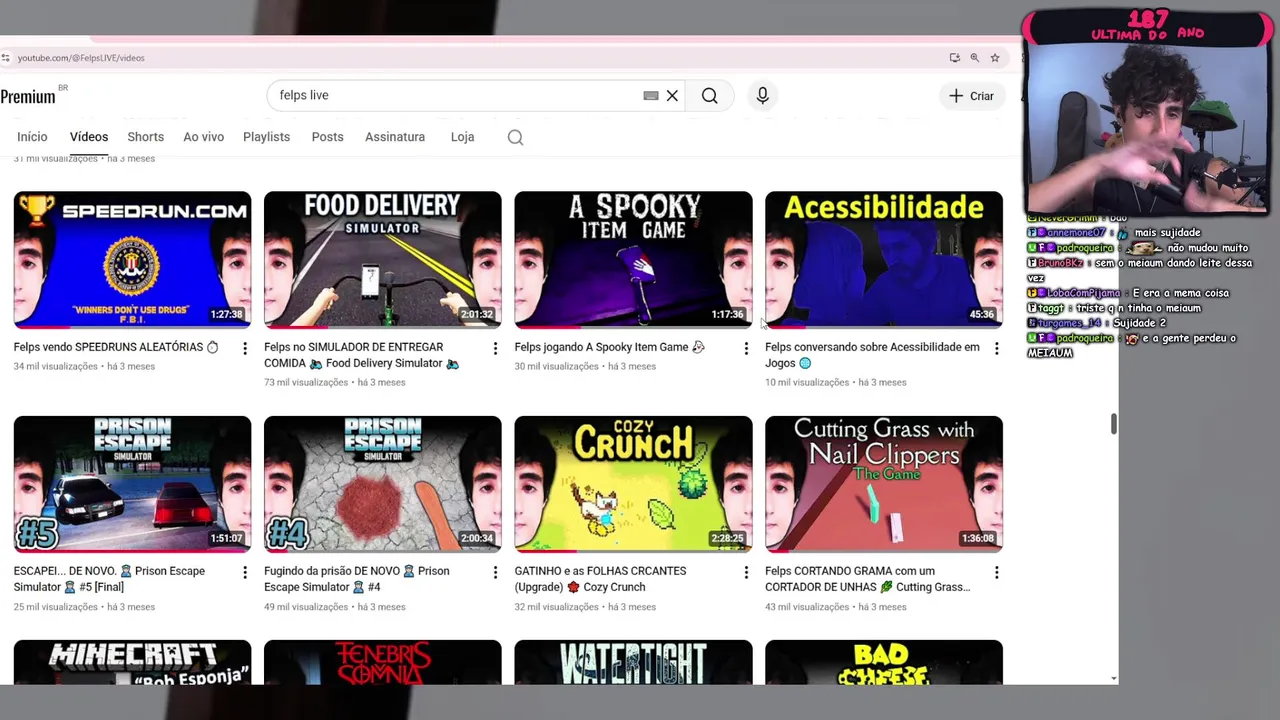The height and width of the screenshot is (720, 1280).
Task: Open the Assinatura tab
Action: pos(395,137)
